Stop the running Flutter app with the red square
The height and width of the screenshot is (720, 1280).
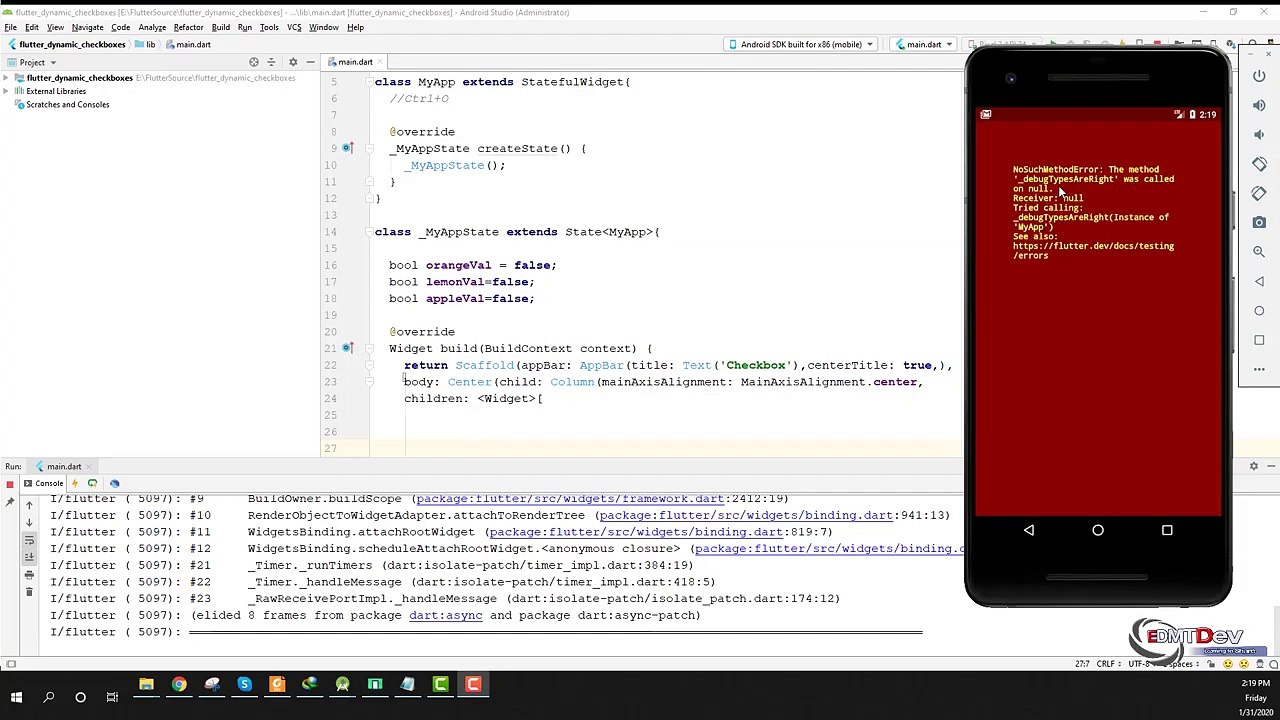pyautogui.click(x=10, y=484)
